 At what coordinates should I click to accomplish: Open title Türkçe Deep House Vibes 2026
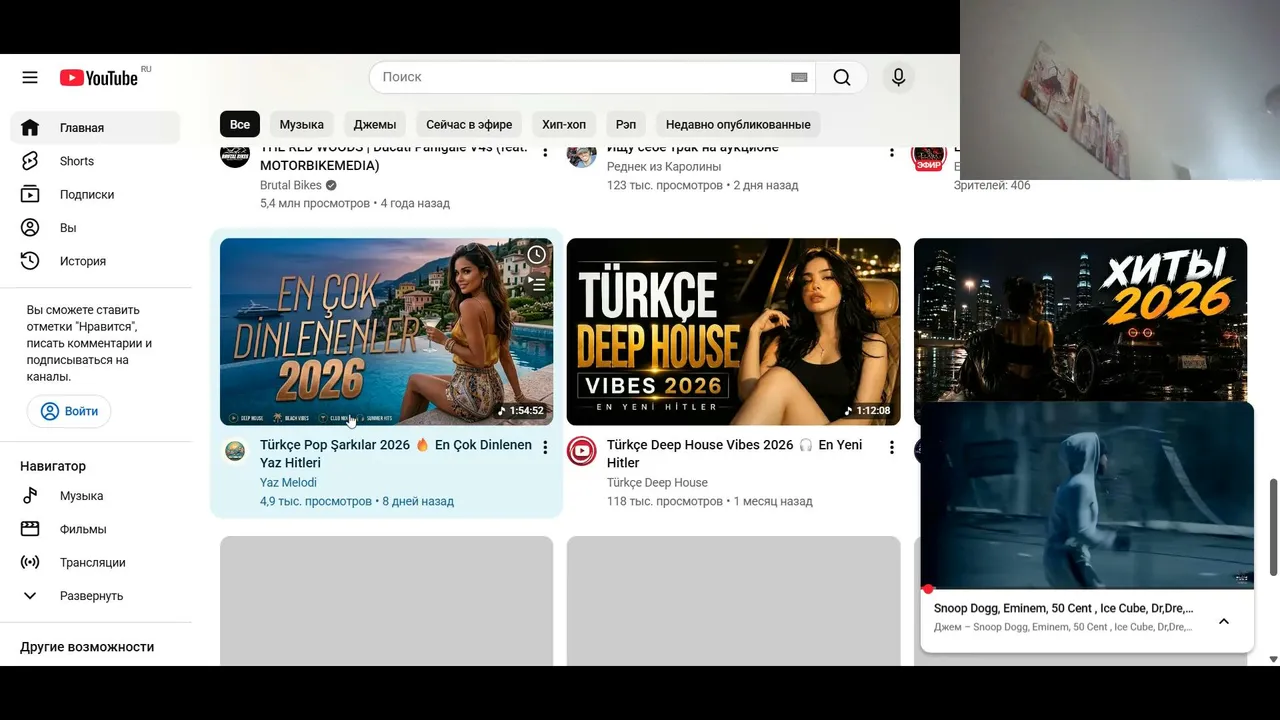pos(735,454)
